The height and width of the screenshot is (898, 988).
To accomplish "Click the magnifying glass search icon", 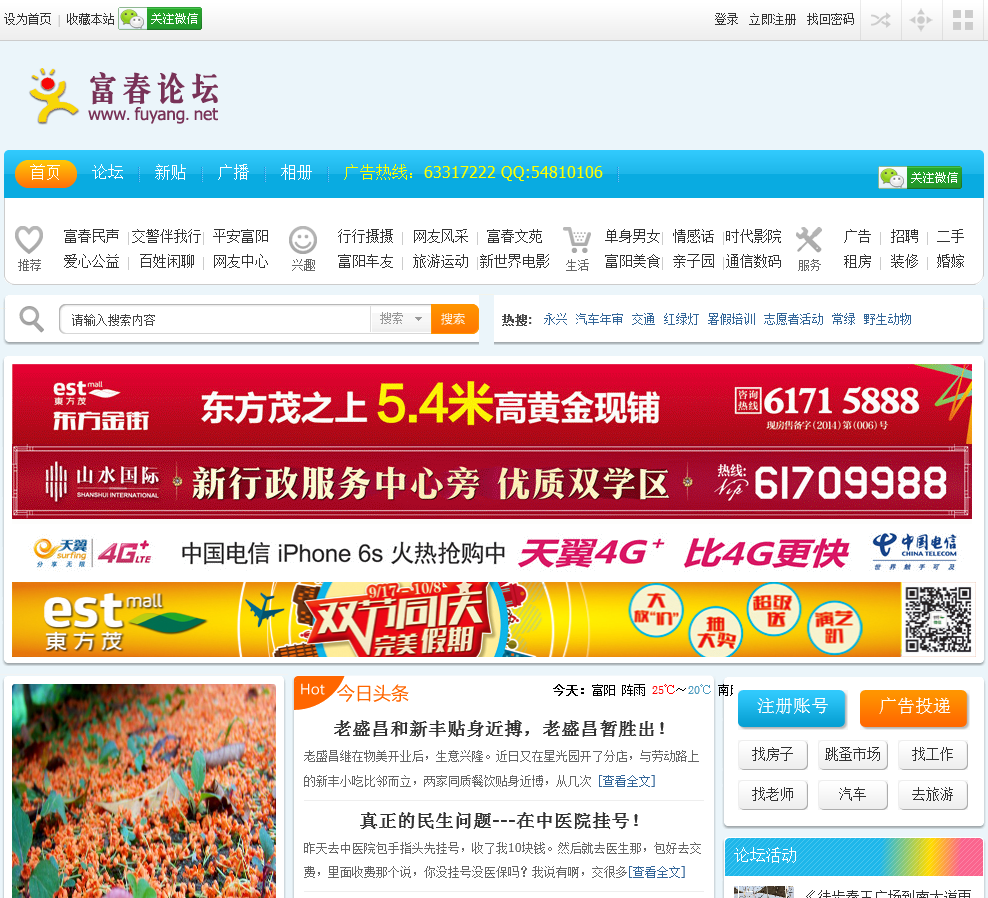I will click(32, 319).
